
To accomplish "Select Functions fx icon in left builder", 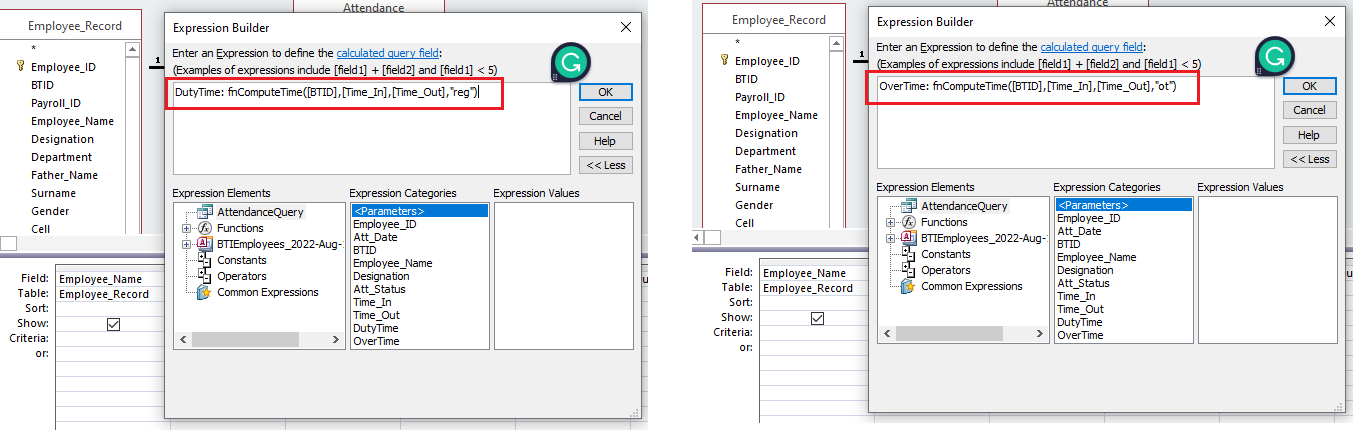I will (x=205, y=228).
